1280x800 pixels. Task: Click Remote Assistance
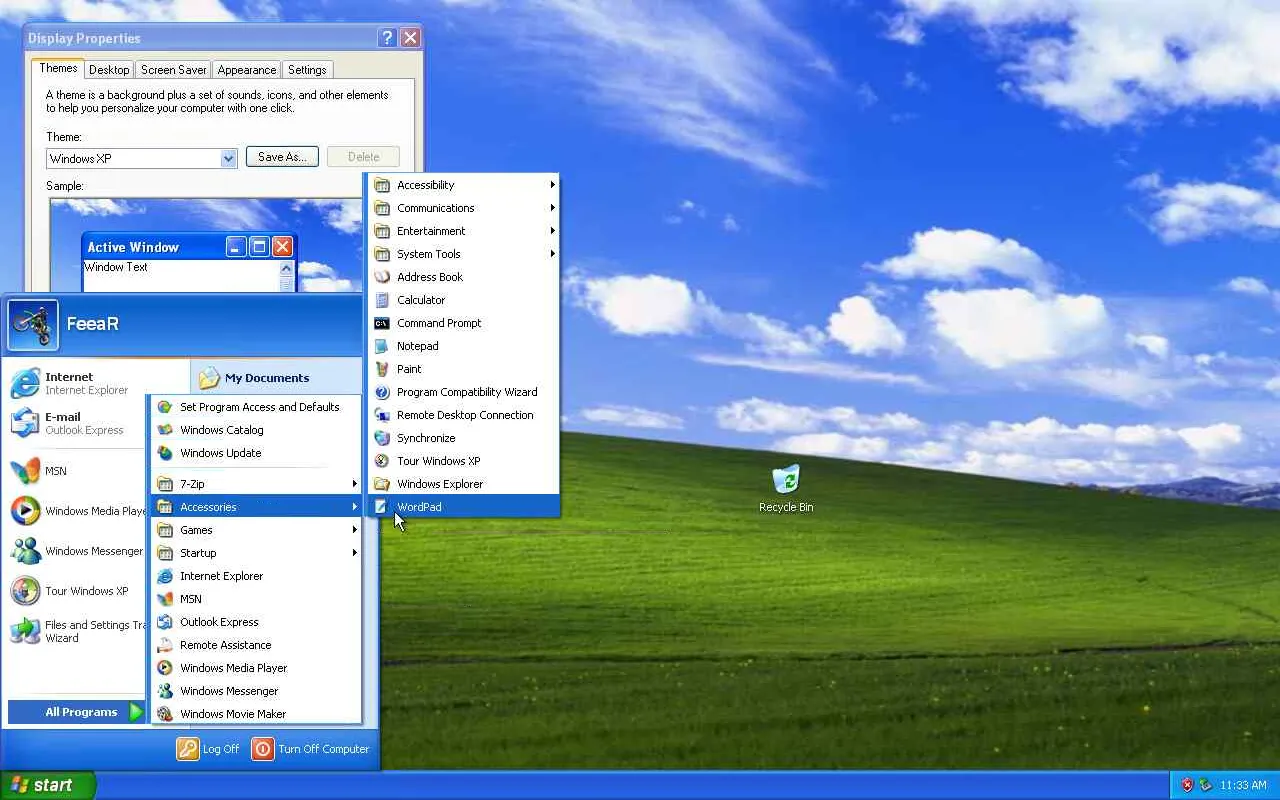pyautogui.click(x=256, y=645)
